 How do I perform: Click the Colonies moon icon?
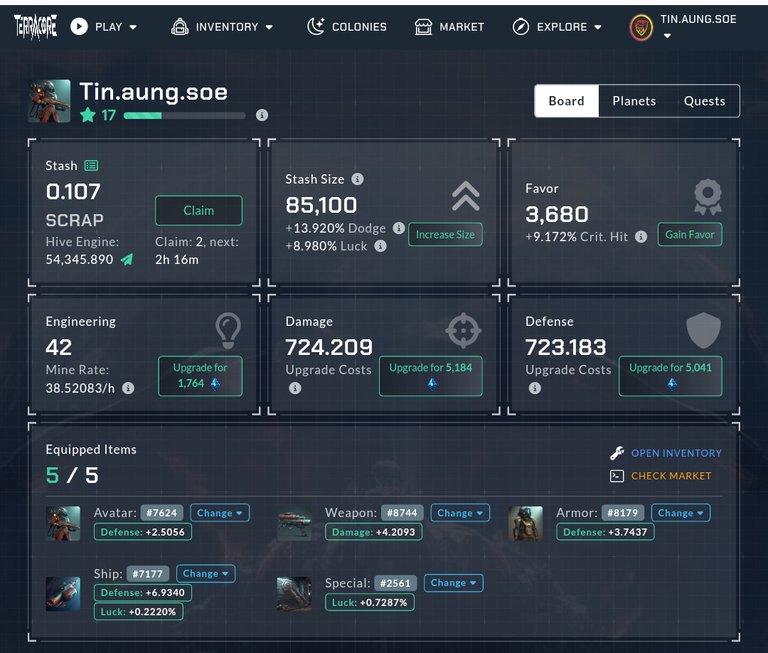click(315, 26)
